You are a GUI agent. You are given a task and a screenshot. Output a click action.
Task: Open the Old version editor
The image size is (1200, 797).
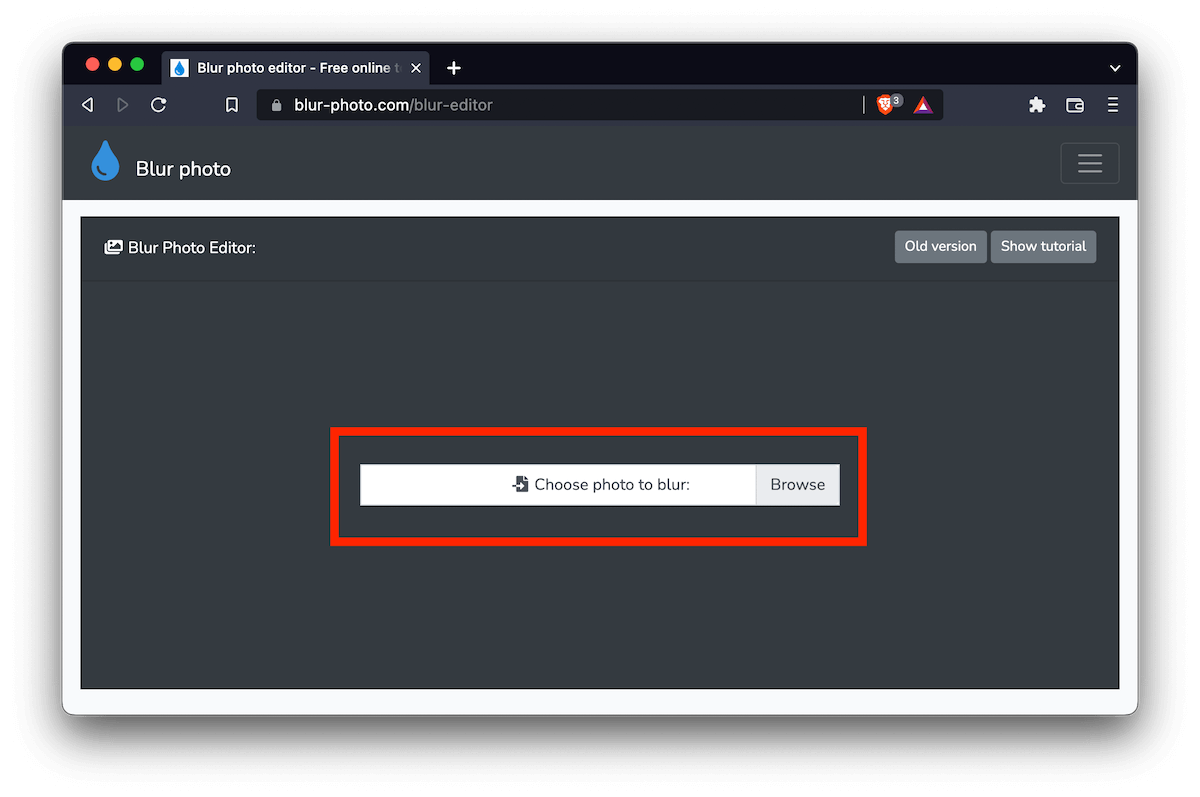pos(940,247)
